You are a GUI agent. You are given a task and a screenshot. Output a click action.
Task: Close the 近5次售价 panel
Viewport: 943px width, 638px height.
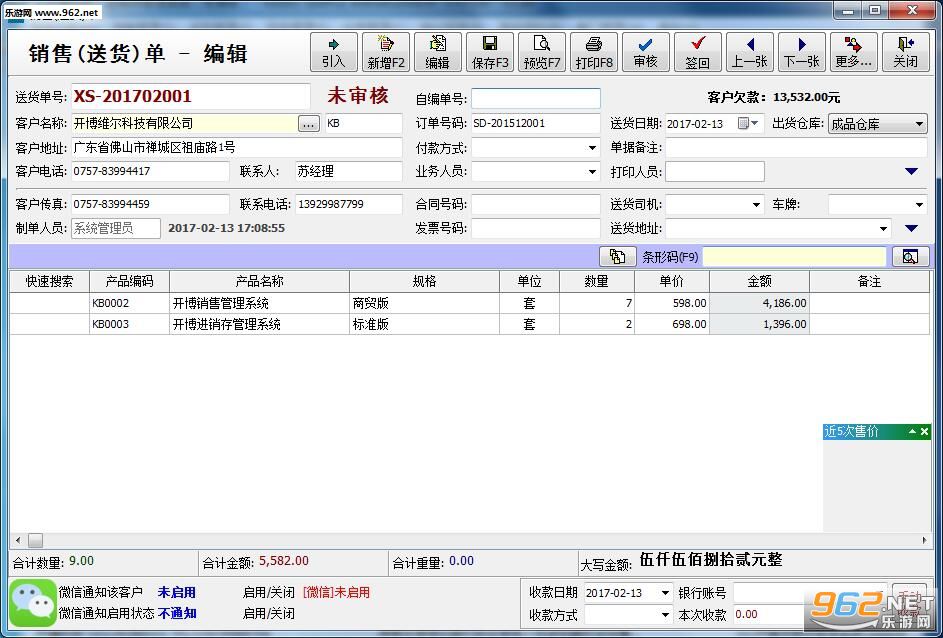point(924,431)
